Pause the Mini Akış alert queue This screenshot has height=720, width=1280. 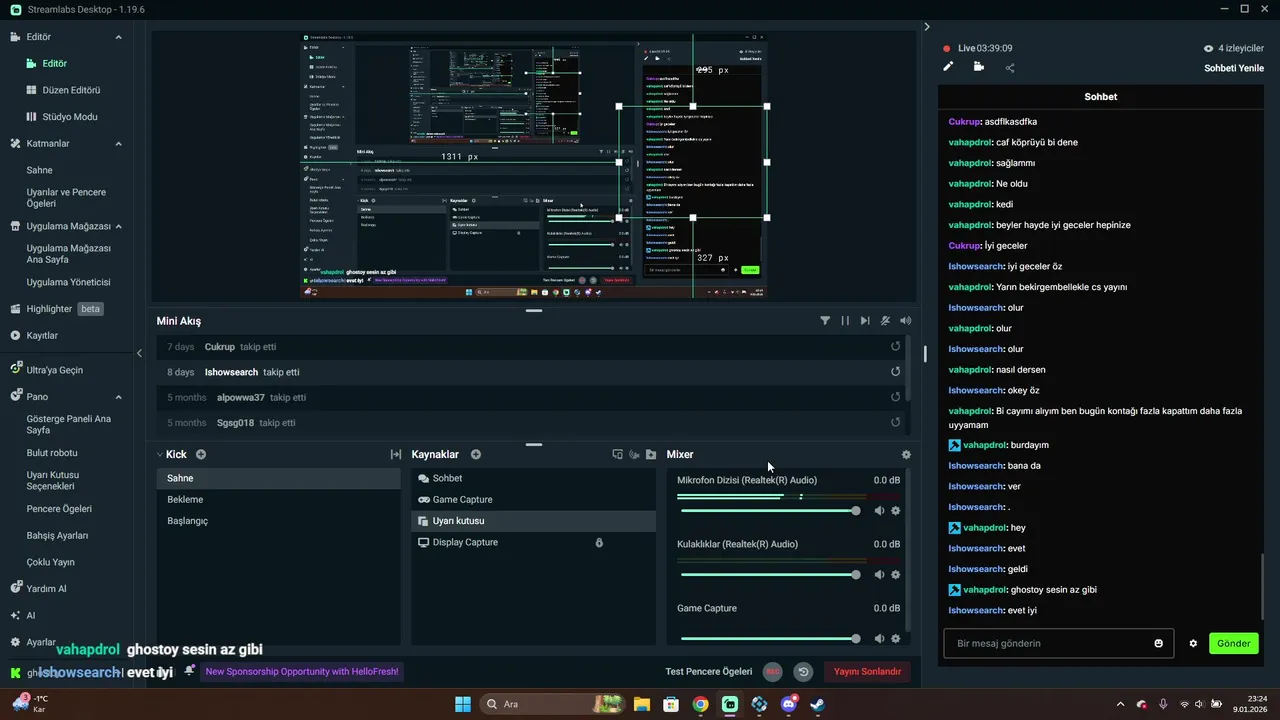click(x=845, y=321)
